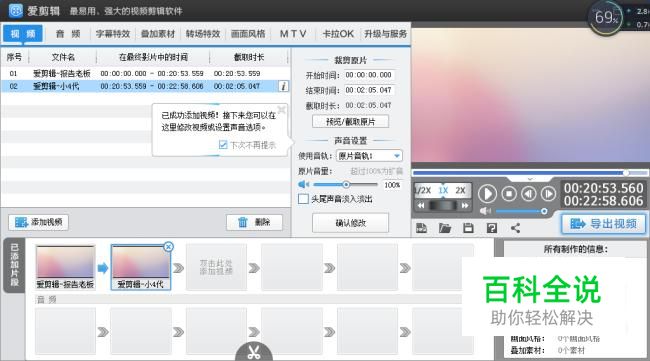This screenshot has height=361, width=650.
Task: Click the rewind arrows icon
Action: tap(421, 205)
